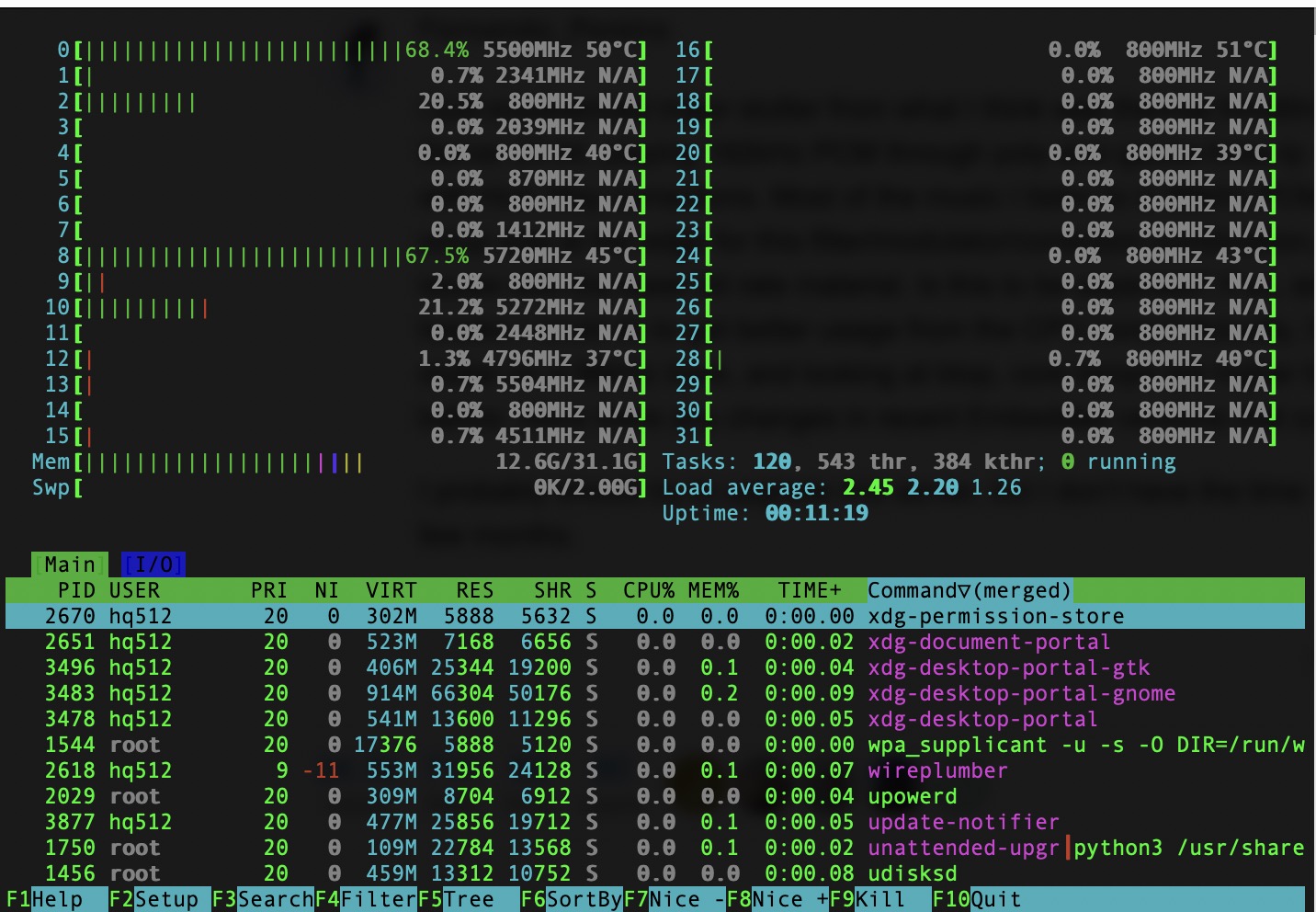Screen dimensions: 1316x912
Task: Click the Load average values
Action: point(932,487)
